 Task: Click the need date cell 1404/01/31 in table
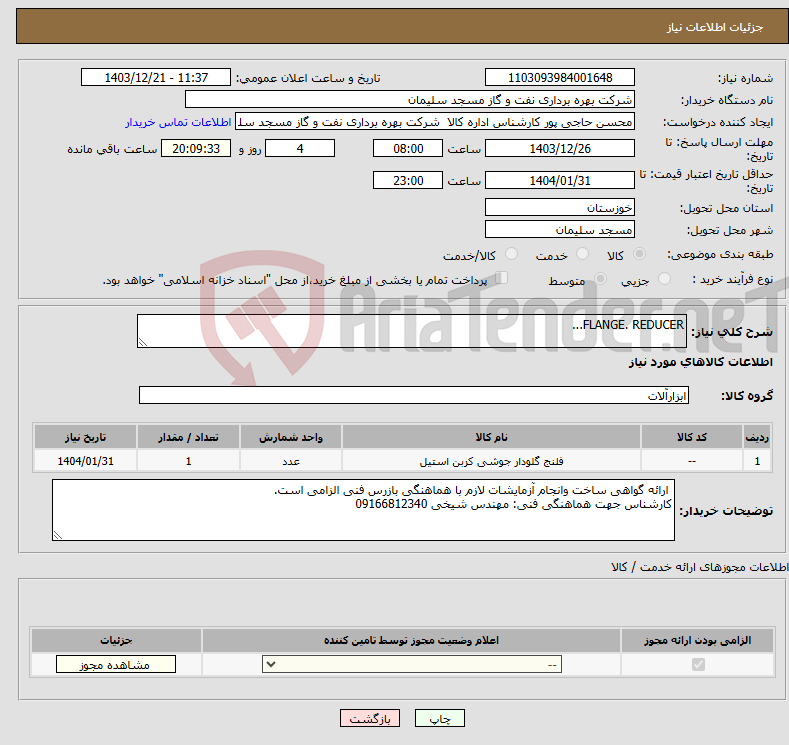coord(85,461)
